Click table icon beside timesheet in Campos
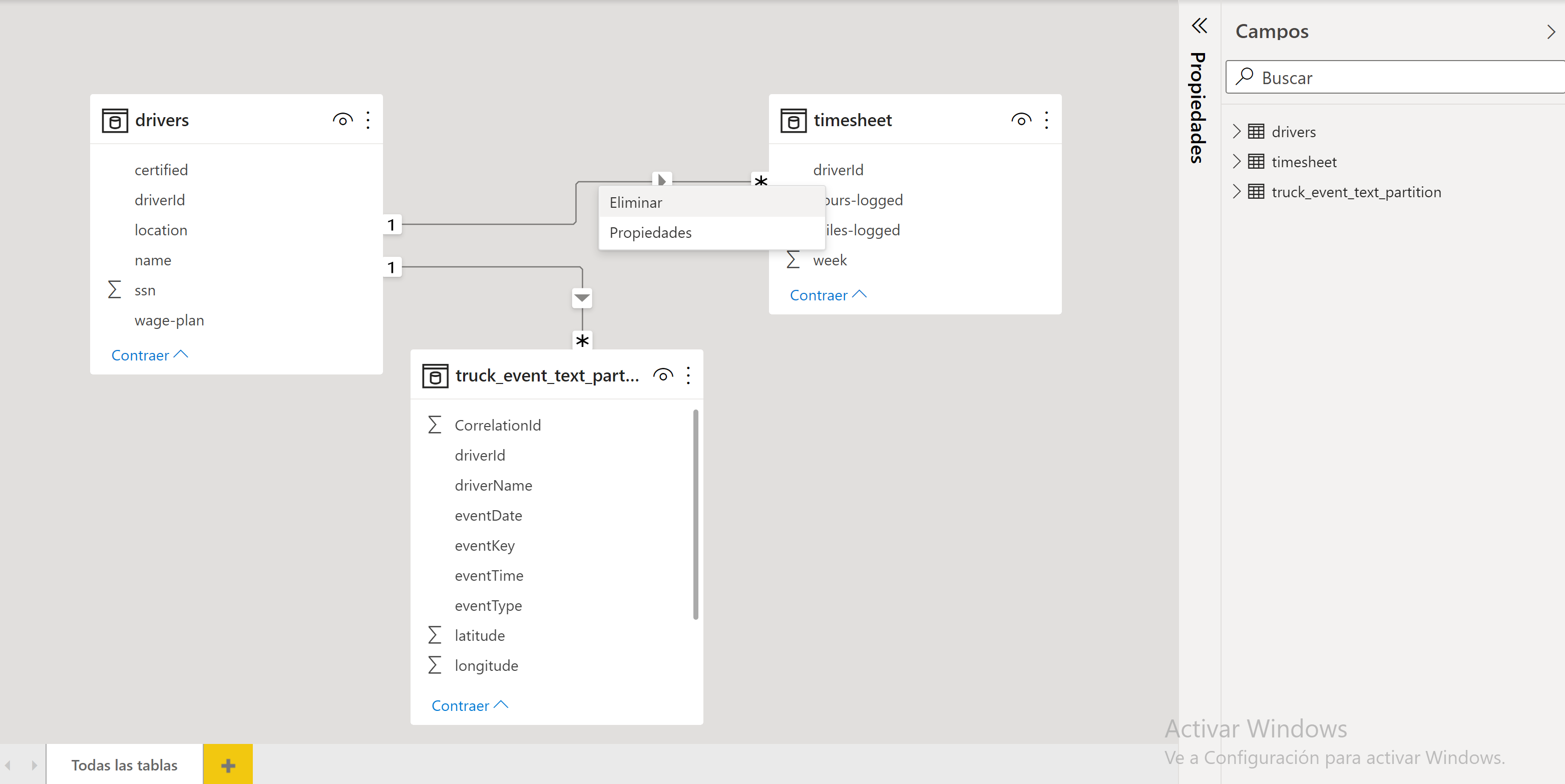Screen dimensions: 1565x784 (1256, 162)
